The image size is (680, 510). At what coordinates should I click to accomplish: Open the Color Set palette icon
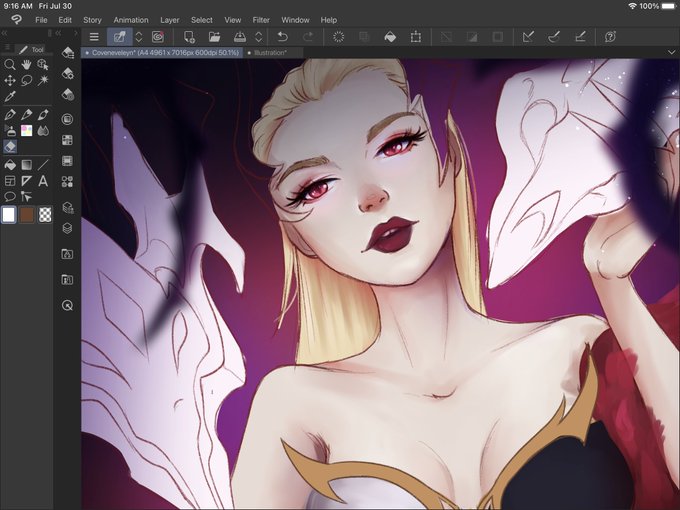[67, 140]
